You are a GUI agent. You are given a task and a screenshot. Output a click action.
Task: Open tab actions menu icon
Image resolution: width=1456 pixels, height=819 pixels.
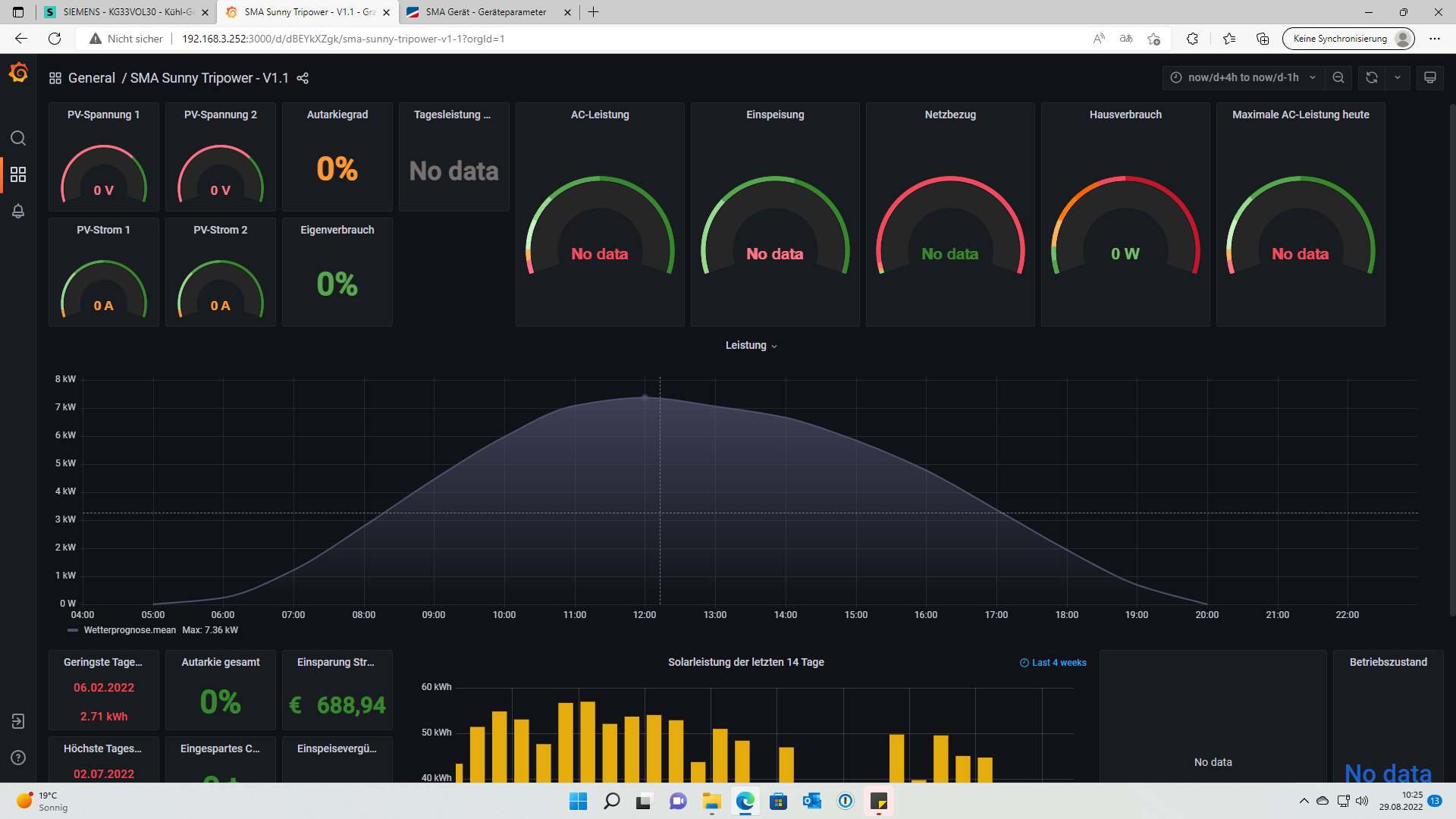(x=18, y=12)
